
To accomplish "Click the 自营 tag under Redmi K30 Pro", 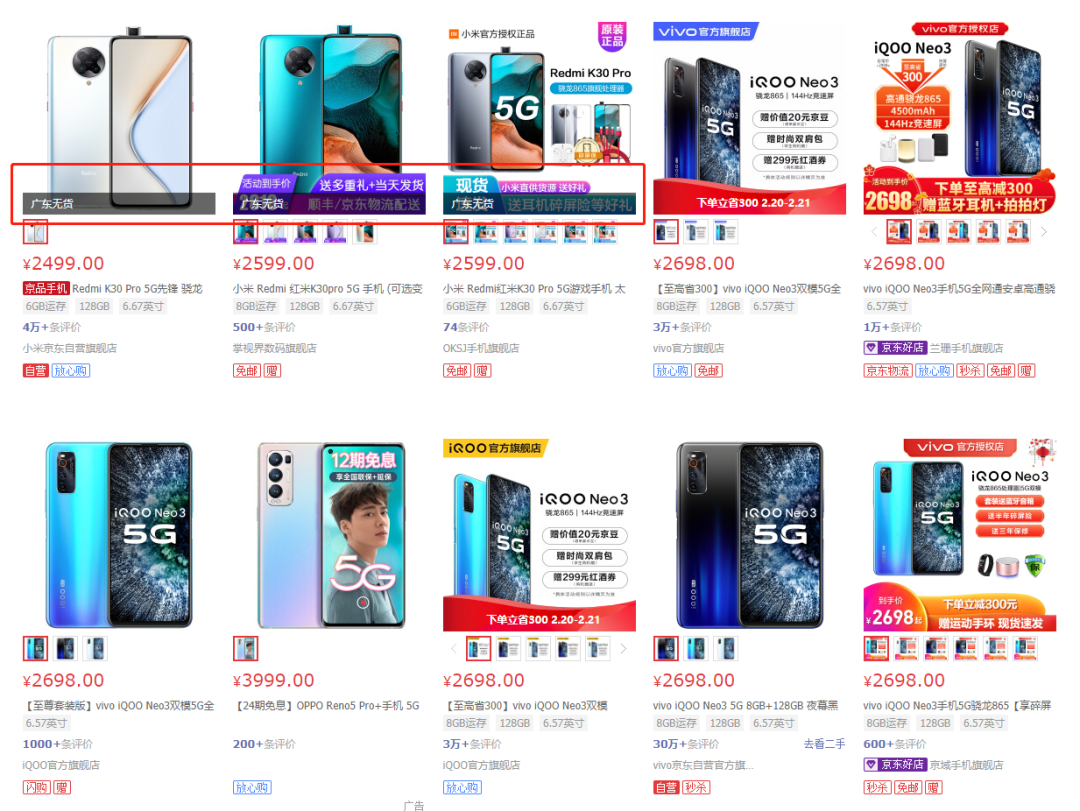I will 35,371.
